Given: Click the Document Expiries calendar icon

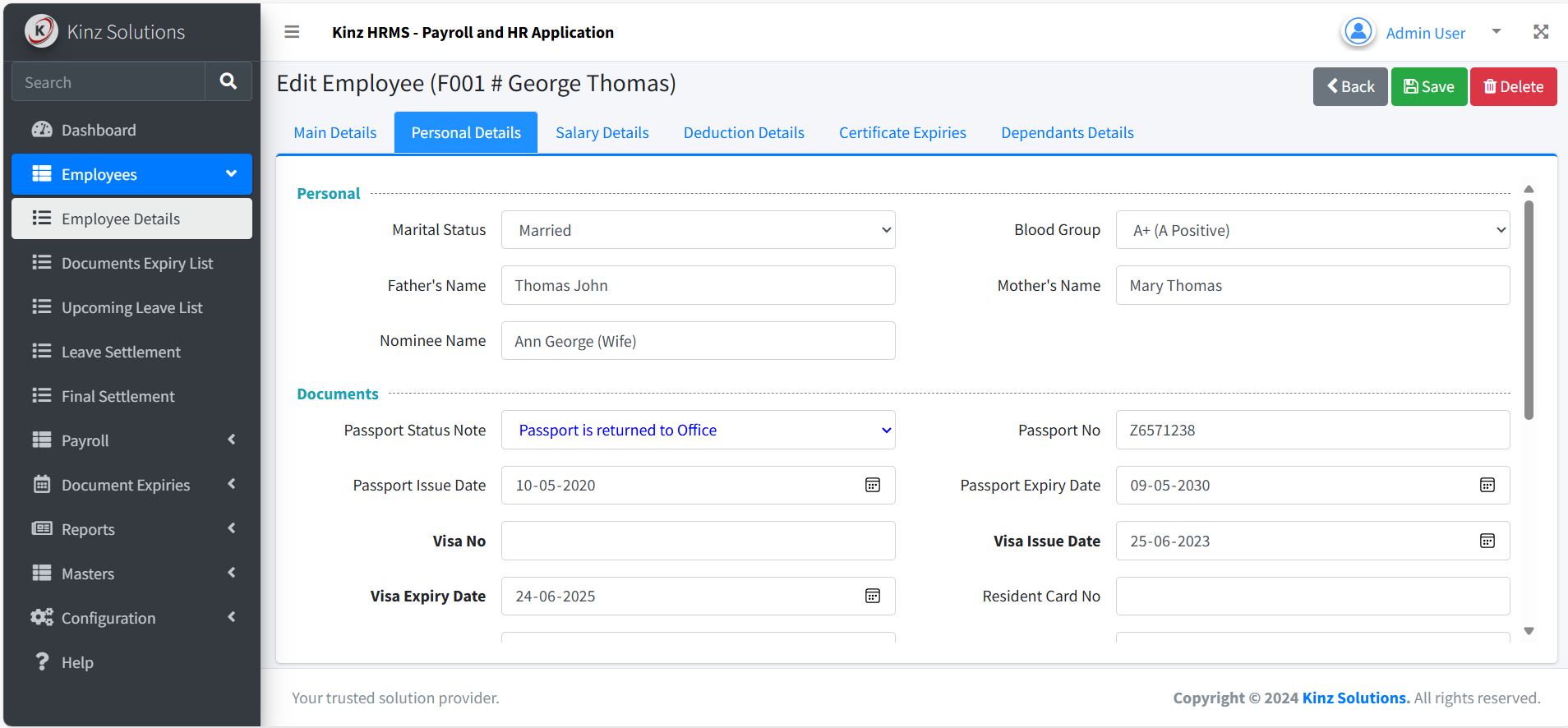Looking at the screenshot, I should 42,485.
